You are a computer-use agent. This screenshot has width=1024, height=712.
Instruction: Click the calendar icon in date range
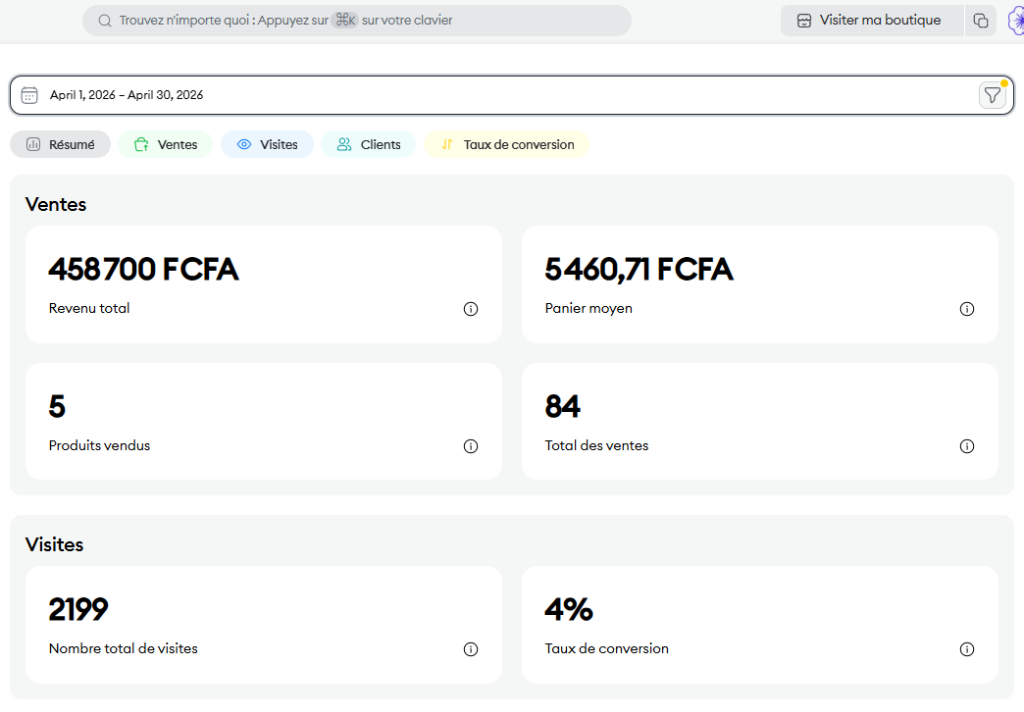click(29, 95)
